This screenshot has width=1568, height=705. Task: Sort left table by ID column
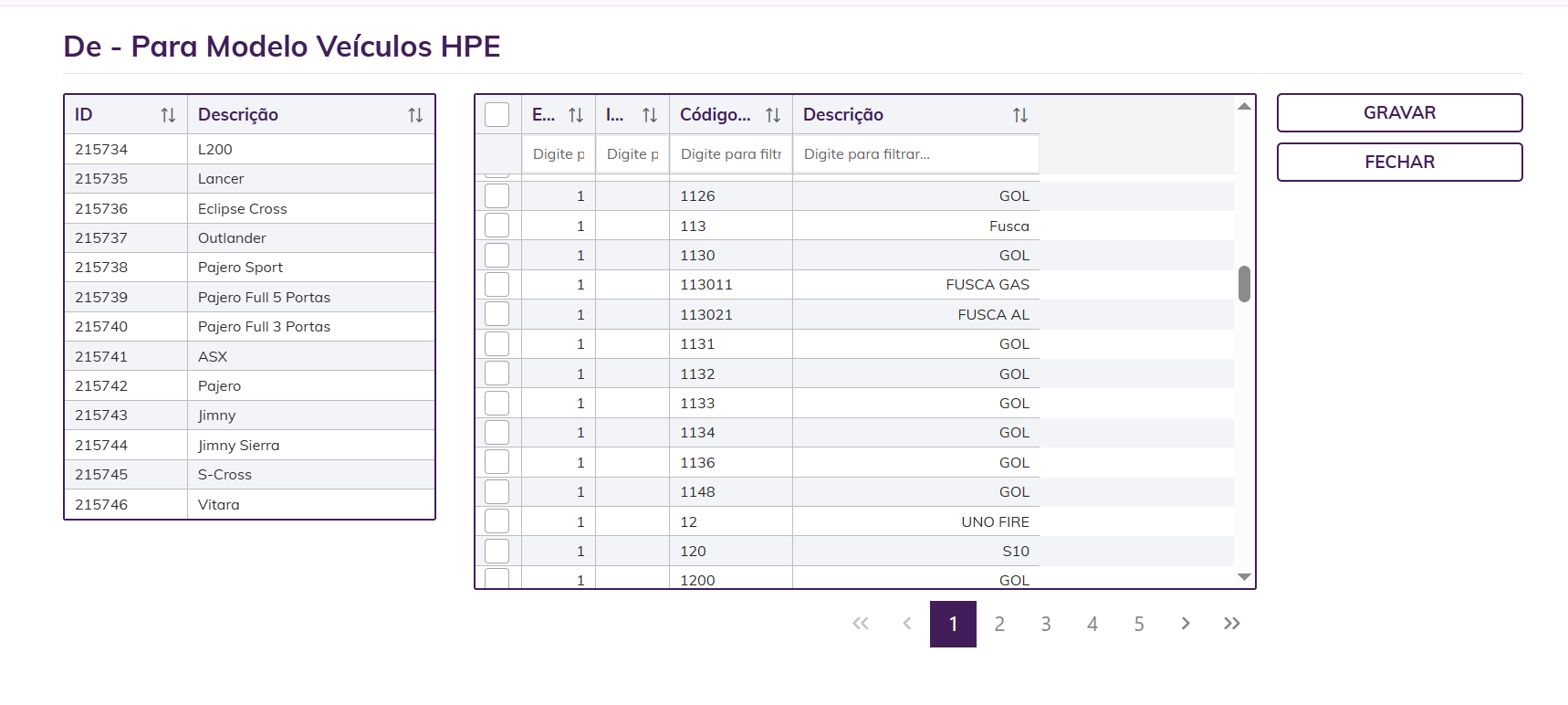click(x=168, y=115)
